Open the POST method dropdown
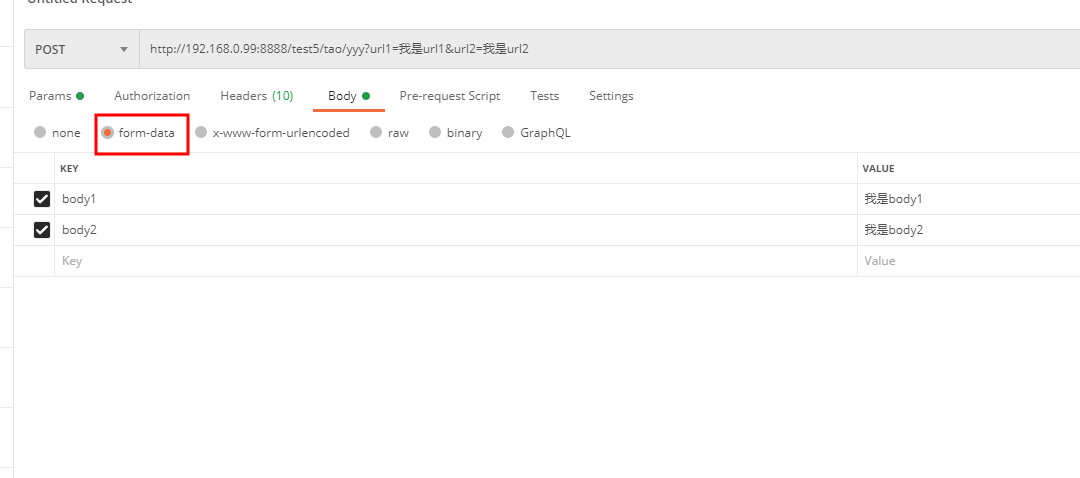1080x478 pixels. 82,49
